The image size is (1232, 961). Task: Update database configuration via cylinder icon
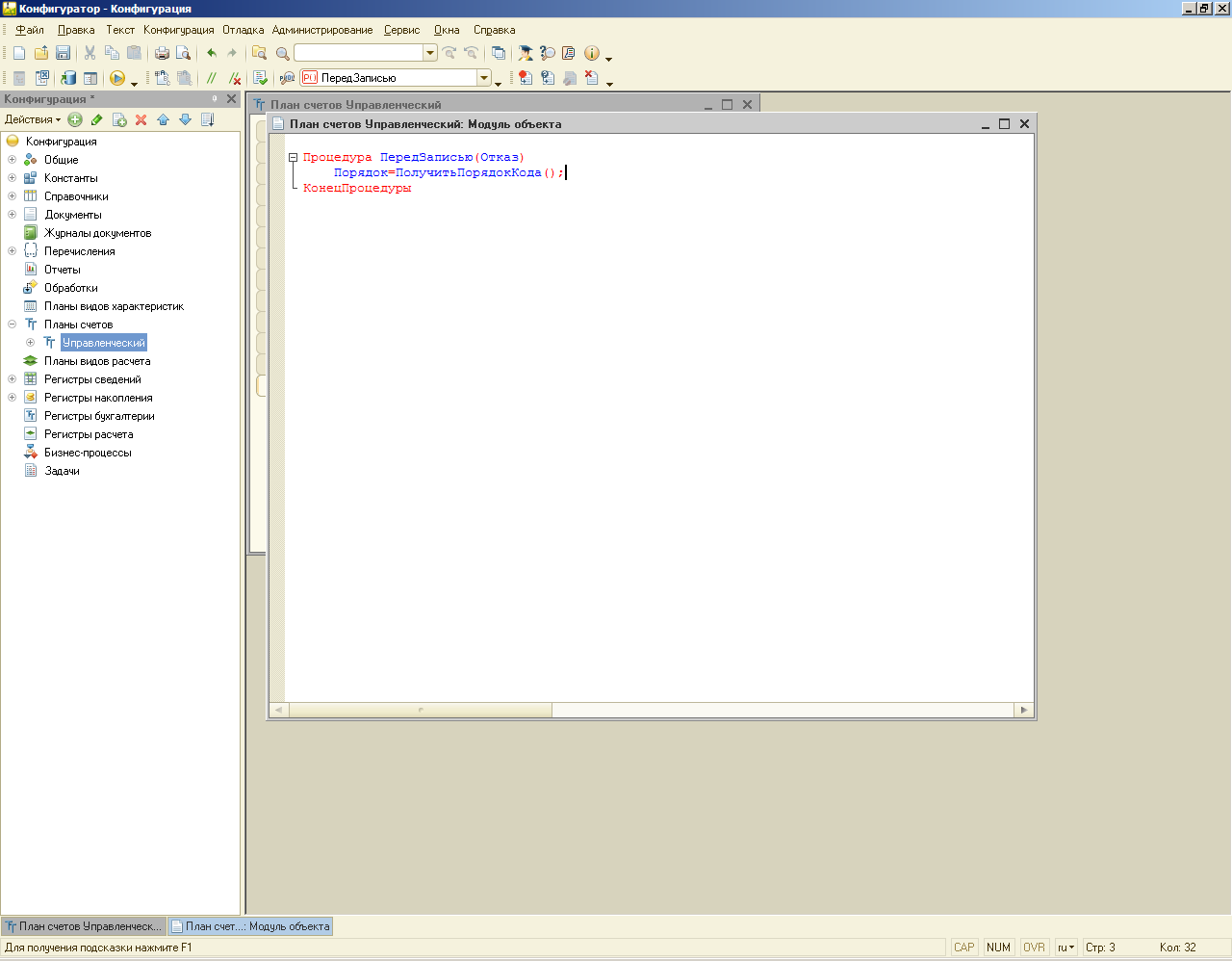coord(68,78)
